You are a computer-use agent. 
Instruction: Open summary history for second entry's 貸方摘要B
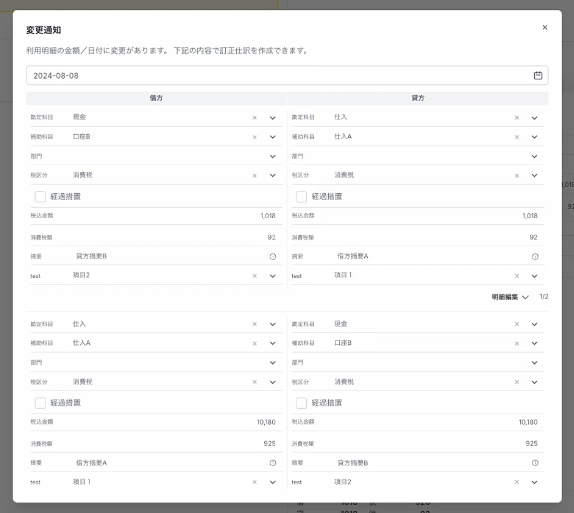(x=535, y=463)
